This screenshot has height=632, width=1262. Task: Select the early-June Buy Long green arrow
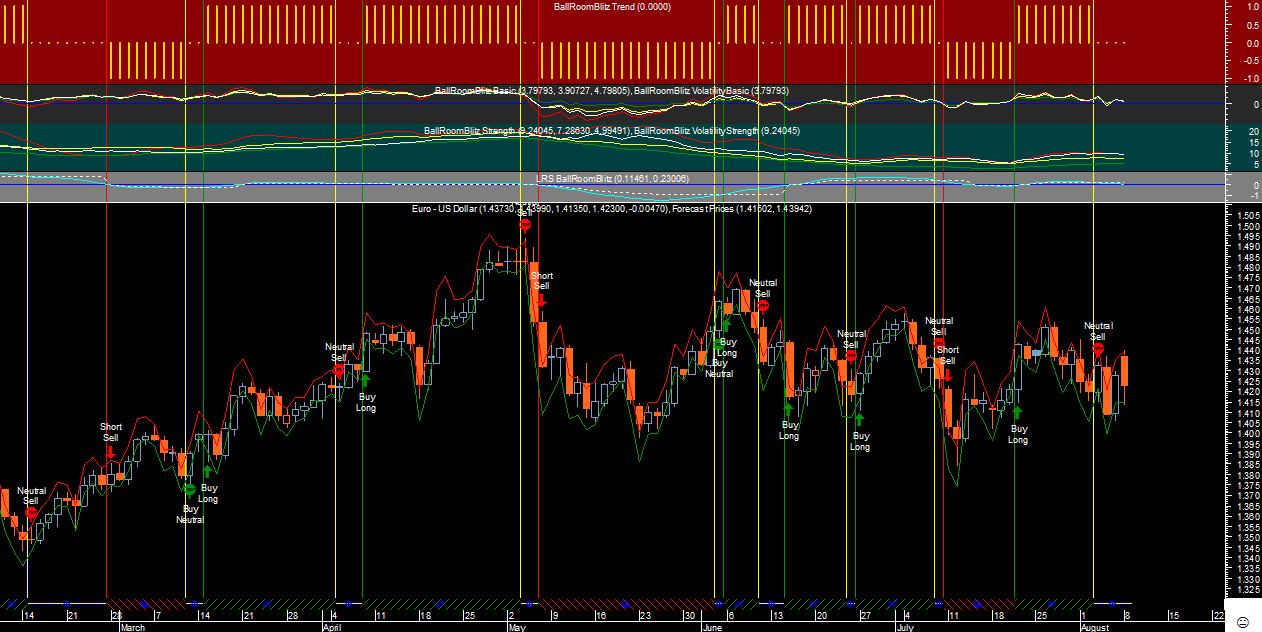tap(727, 326)
